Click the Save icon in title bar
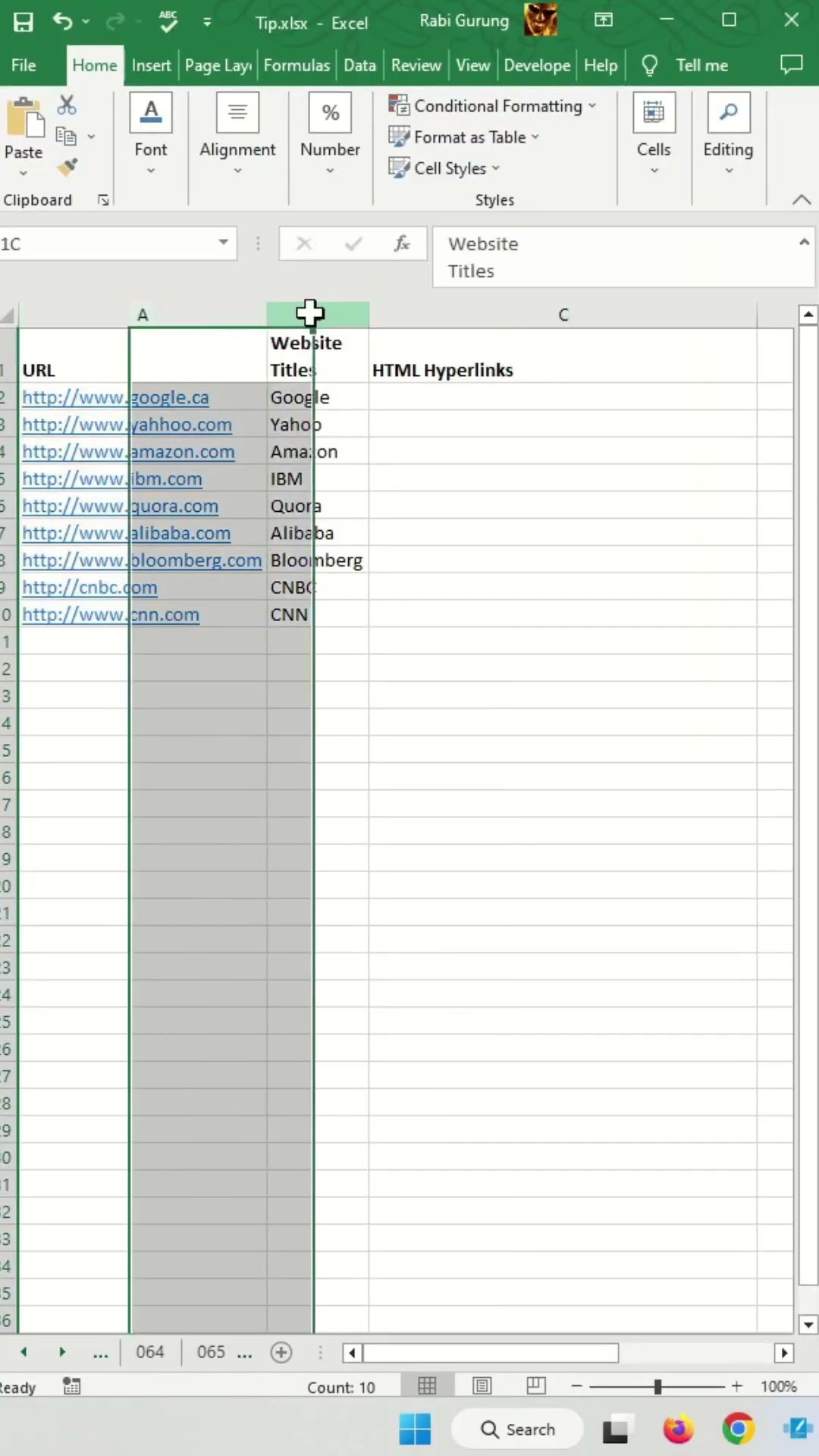The width and height of the screenshot is (819, 1456). [24, 22]
